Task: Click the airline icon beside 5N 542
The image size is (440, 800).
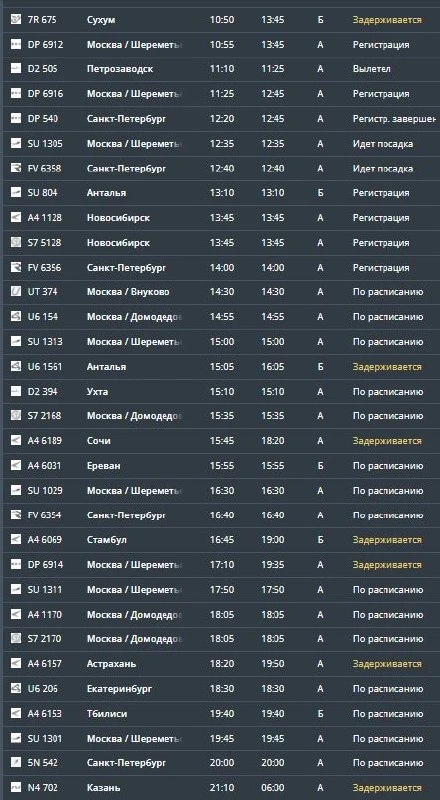Action: 16,763
